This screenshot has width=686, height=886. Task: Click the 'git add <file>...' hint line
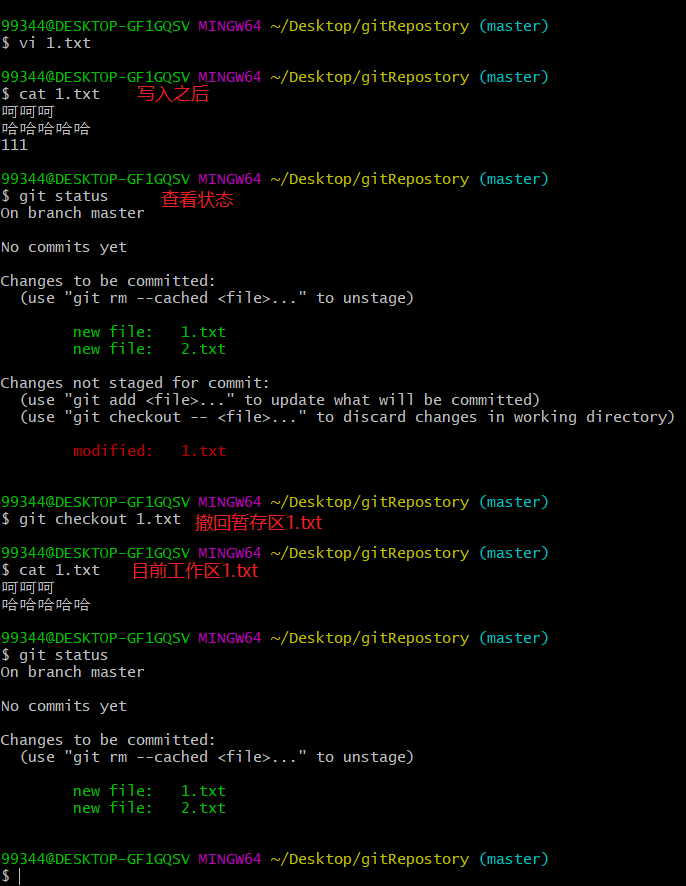[280, 400]
